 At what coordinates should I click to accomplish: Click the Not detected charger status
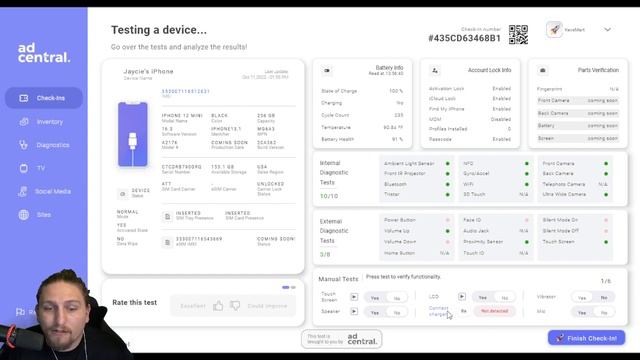pos(494,311)
